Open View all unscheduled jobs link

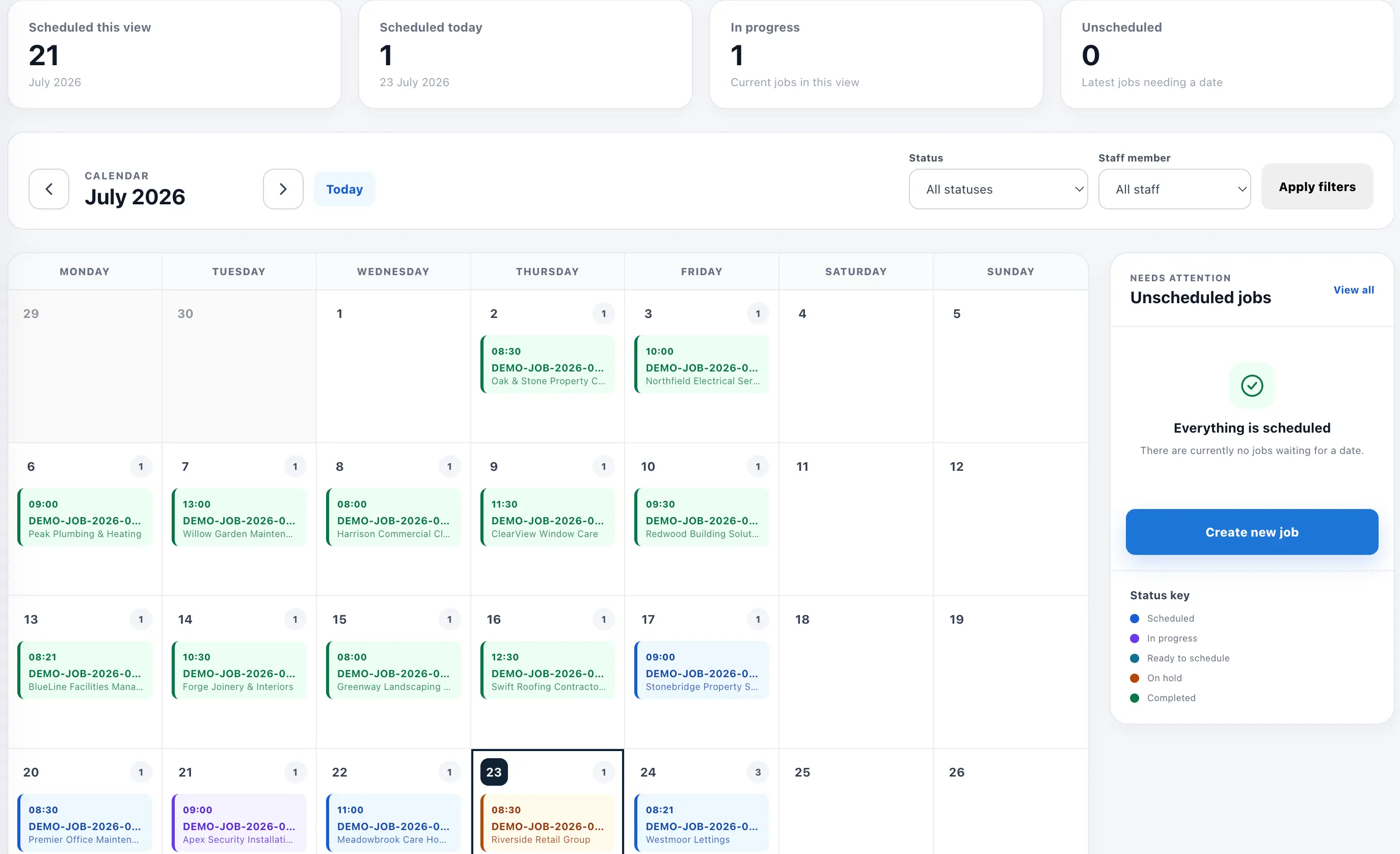coord(1354,290)
